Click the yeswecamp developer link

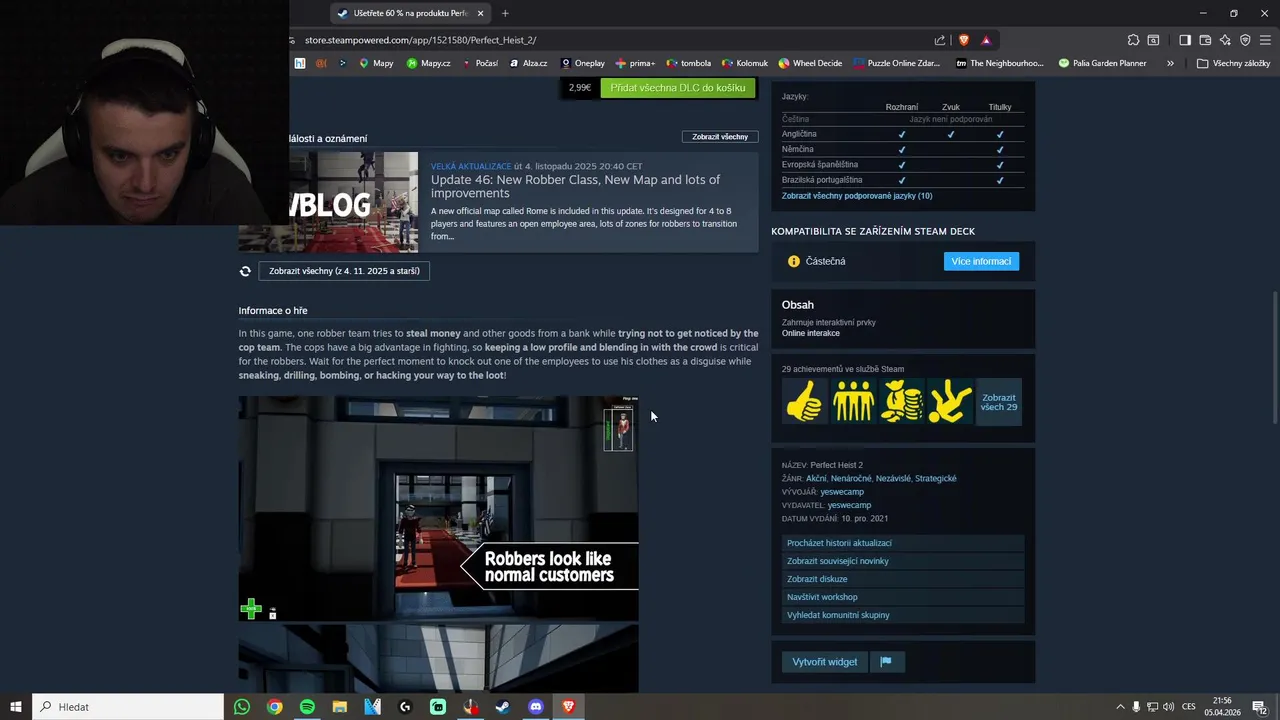pos(842,492)
